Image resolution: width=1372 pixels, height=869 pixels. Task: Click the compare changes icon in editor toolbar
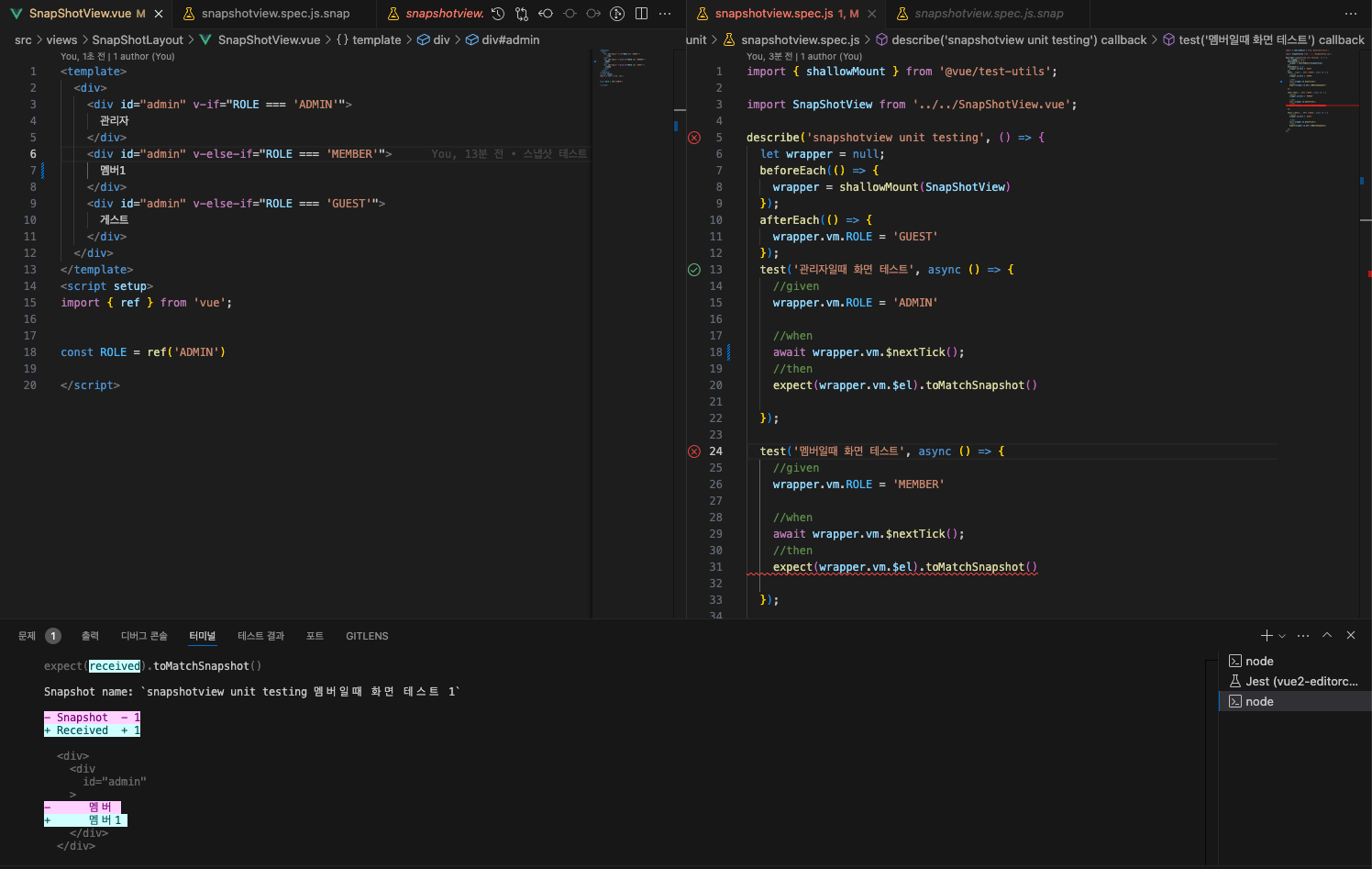522,14
